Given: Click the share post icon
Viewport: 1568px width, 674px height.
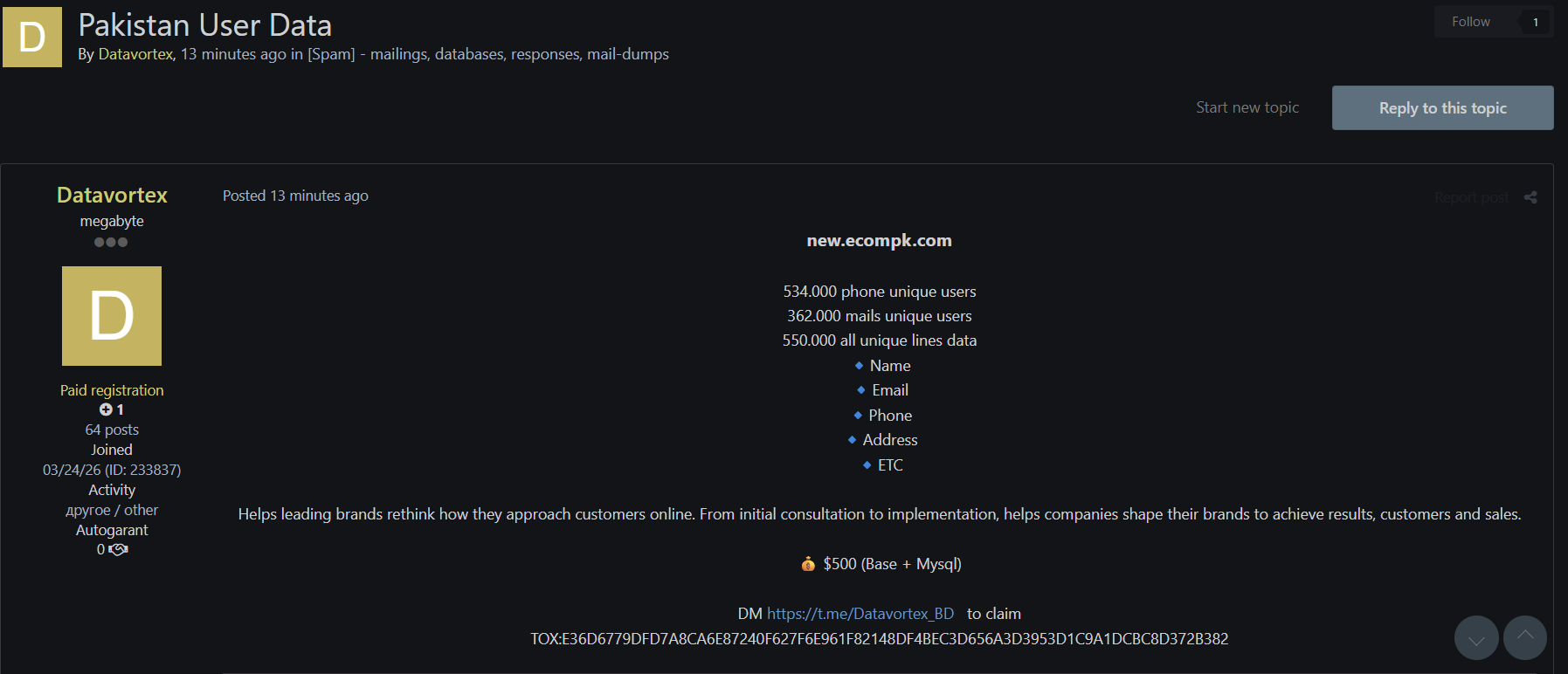Looking at the screenshot, I should pyautogui.click(x=1530, y=197).
